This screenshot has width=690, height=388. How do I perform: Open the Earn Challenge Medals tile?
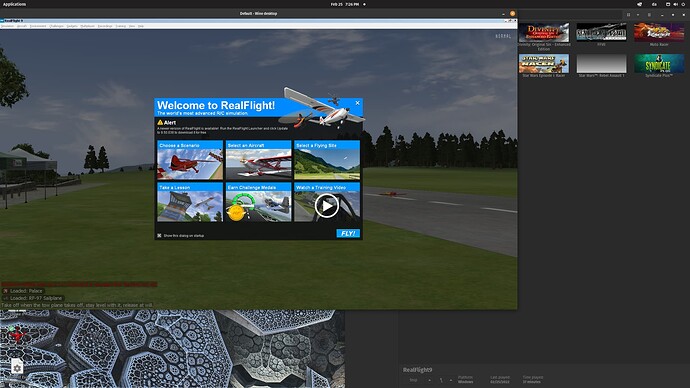coord(258,202)
